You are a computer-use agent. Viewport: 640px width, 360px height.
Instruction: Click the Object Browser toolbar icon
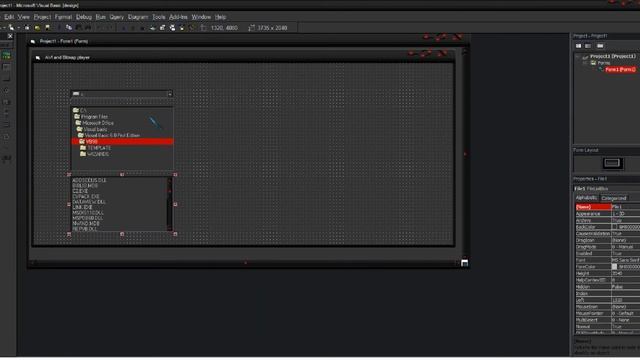tap(182, 28)
